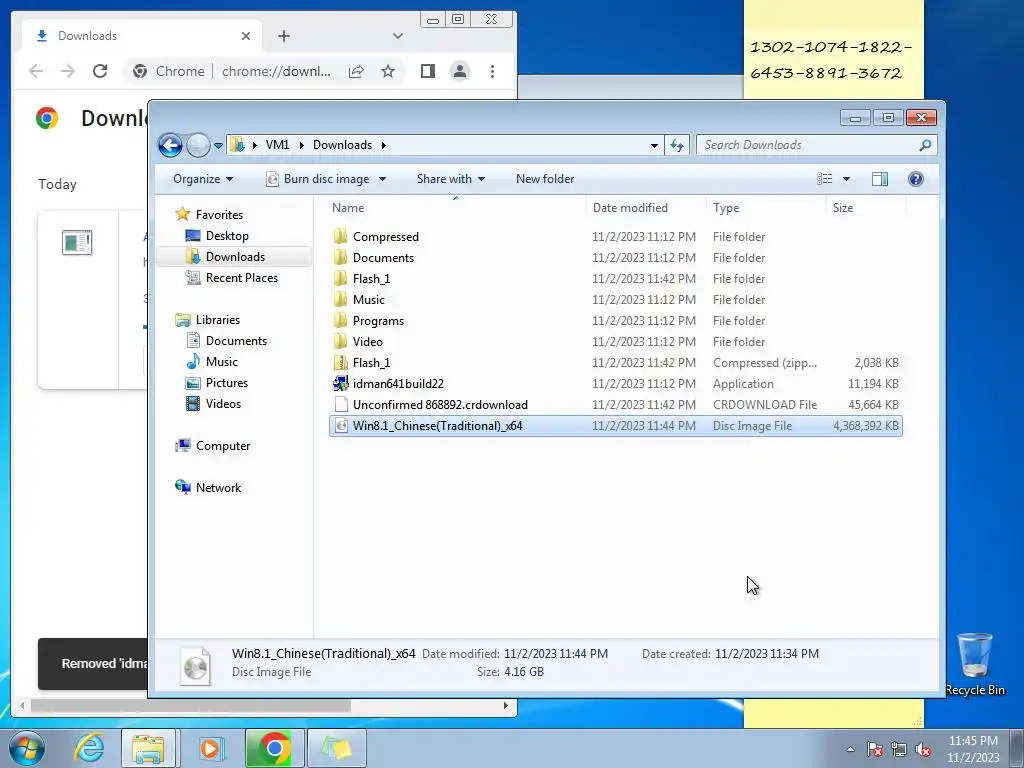Open Burn disc image dropdown arrow
The width and height of the screenshot is (1024, 768).
coord(383,179)
